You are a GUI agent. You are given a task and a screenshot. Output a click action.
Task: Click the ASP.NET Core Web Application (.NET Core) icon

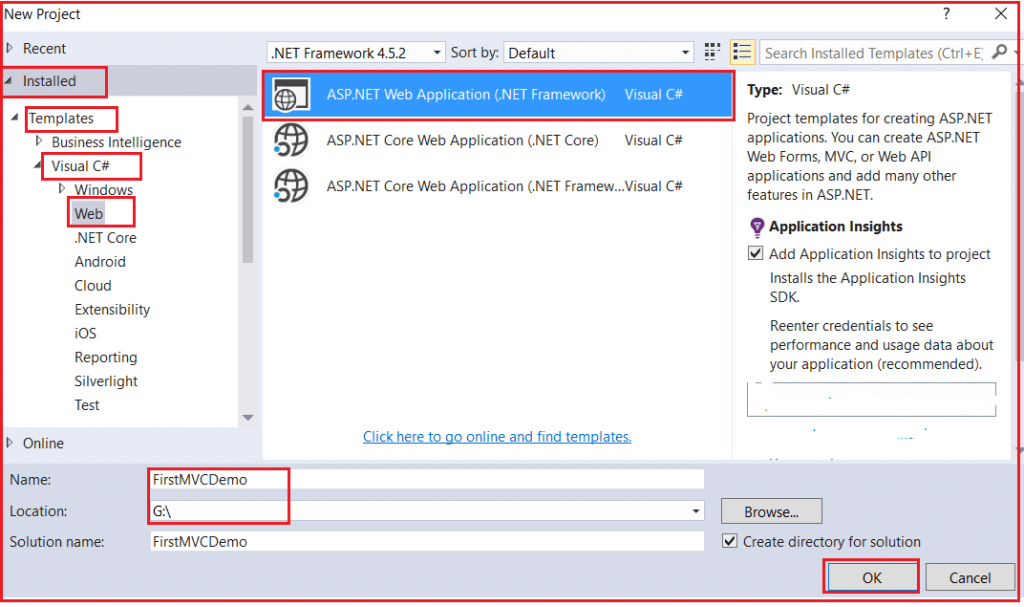291,140
